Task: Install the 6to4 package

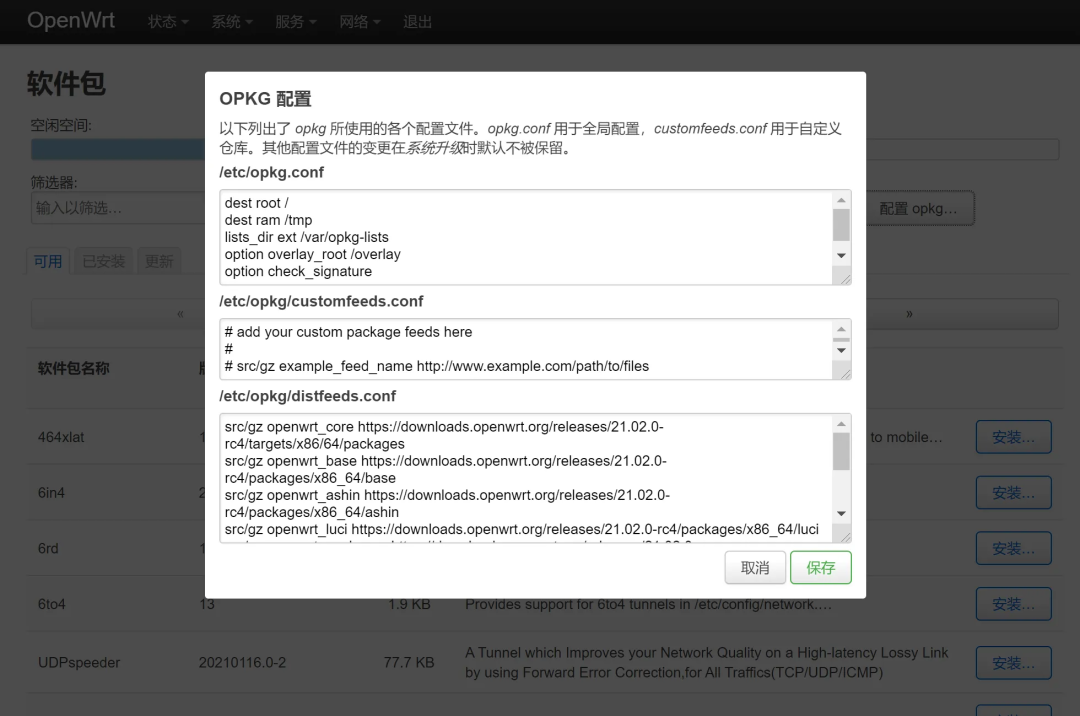Action: coord(1013,604)
